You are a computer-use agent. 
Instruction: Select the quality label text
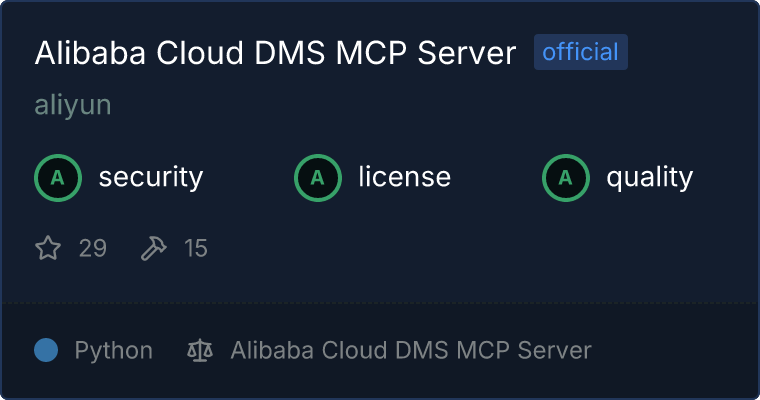tap(649, 178)
